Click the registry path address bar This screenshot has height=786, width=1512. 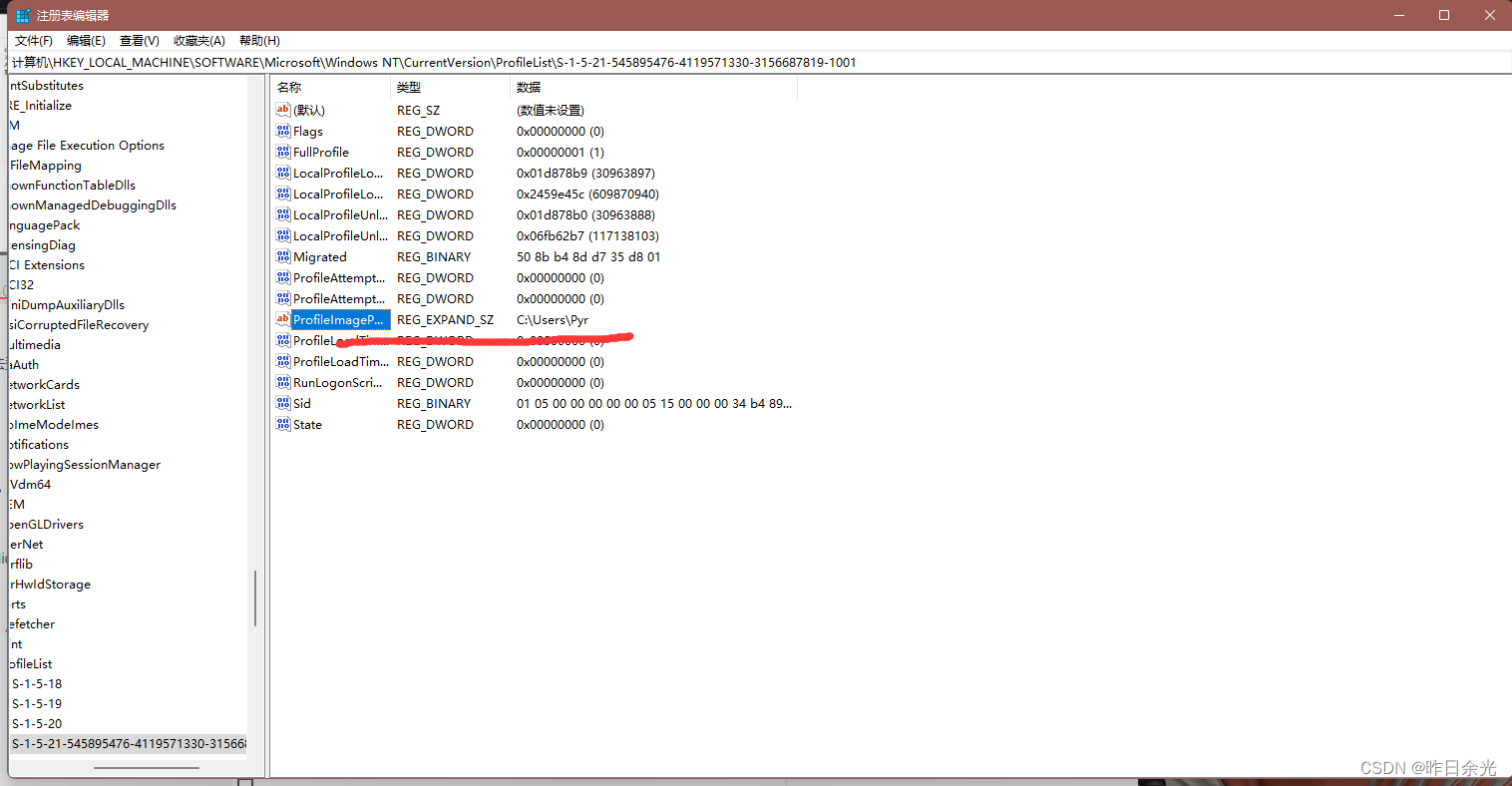758,62
